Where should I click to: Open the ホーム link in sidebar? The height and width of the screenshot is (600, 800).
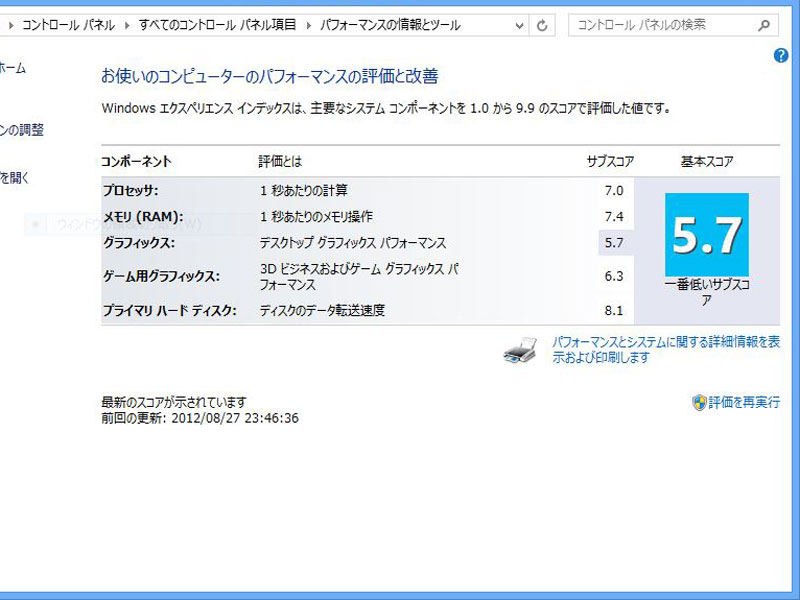pyautogui.click(x=12, y=67)
